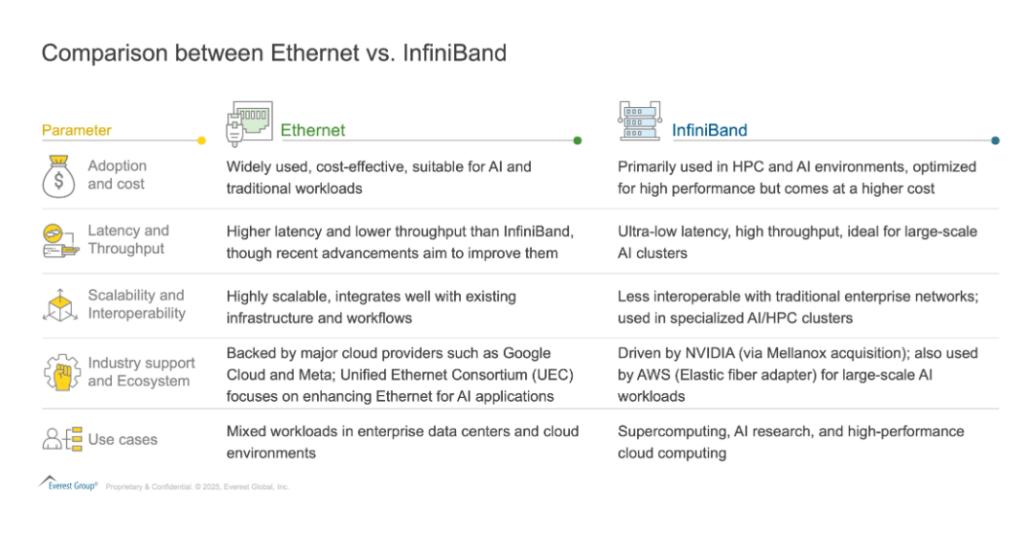Screen dimensions: 1024x541
Task: Click the Use cases row label
Action: pos(122,439)
